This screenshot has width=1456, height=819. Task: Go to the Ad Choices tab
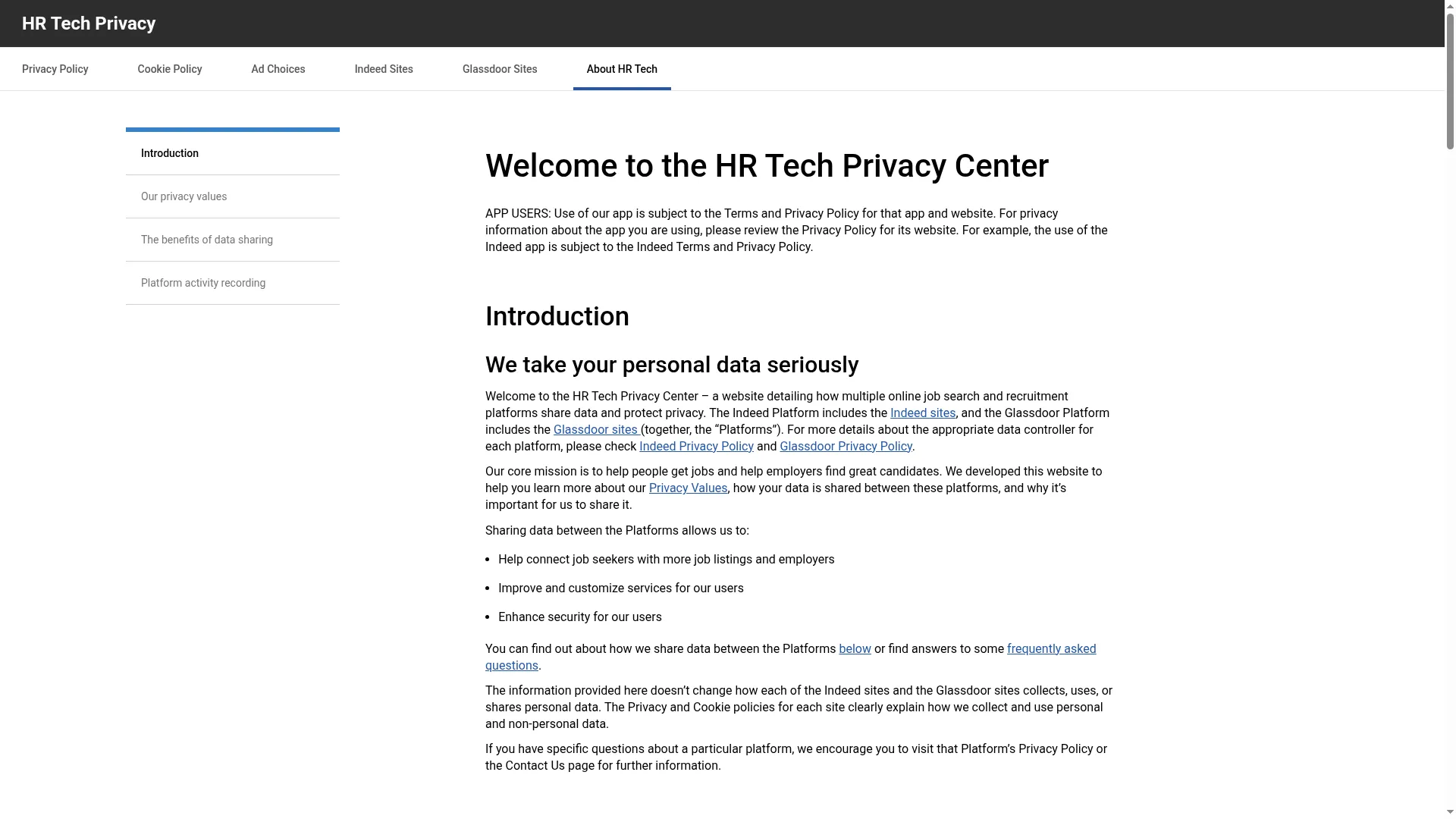[278, 69]
